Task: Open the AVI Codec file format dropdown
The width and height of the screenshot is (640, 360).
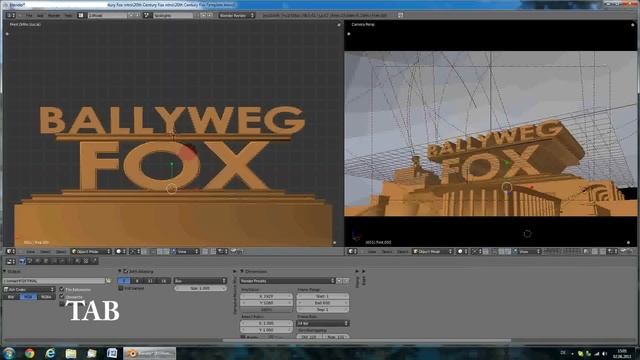Action: click(29, 289)
